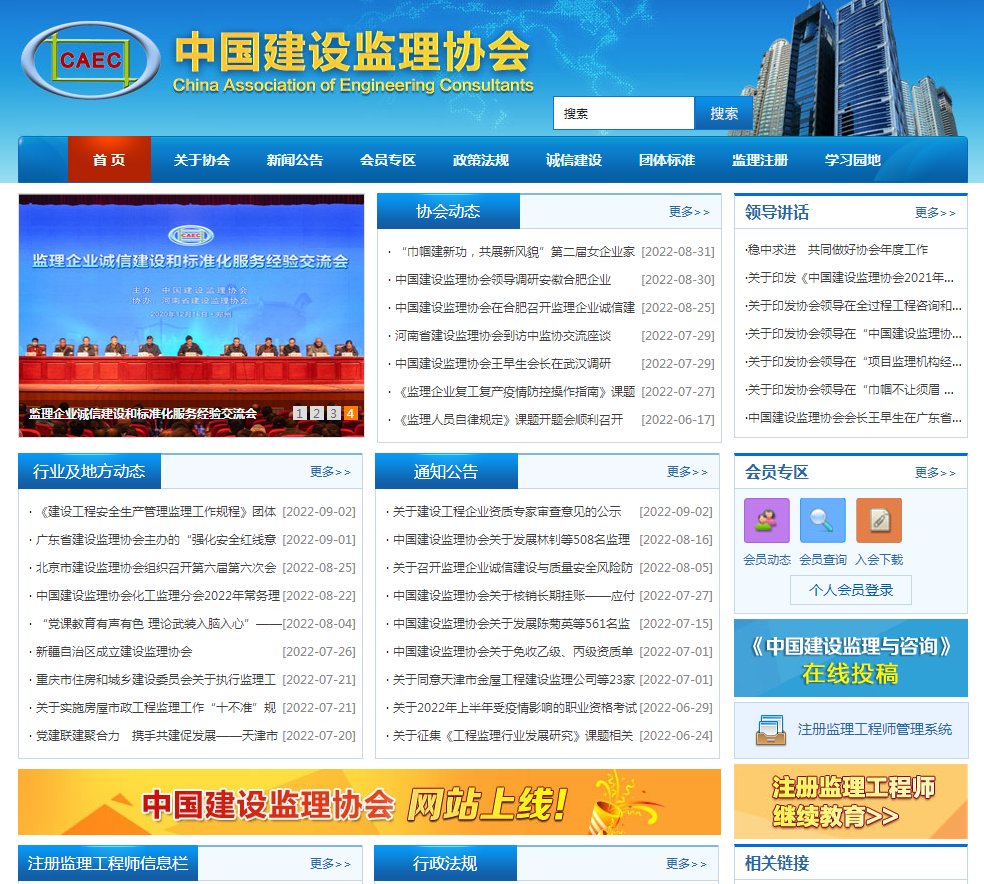Open 关于同意天津市金屋工程建设监理公司等23家 notice
Screen dimensions: 984x884
coord(514,680)
